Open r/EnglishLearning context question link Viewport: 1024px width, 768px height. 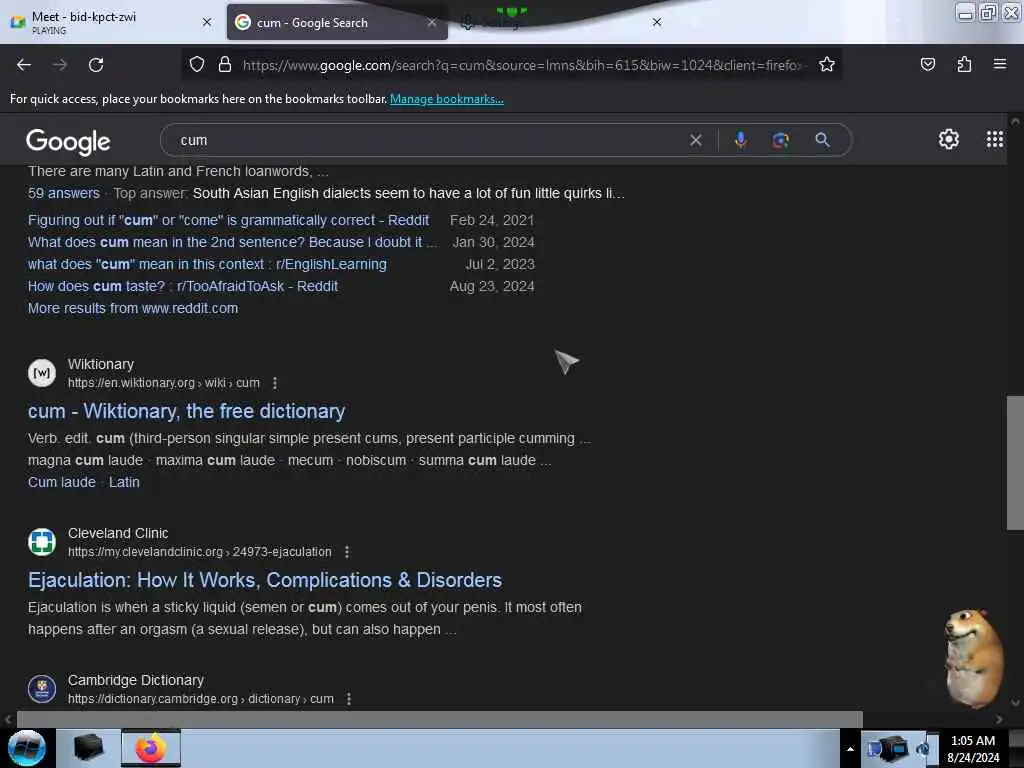pos(207,264)
